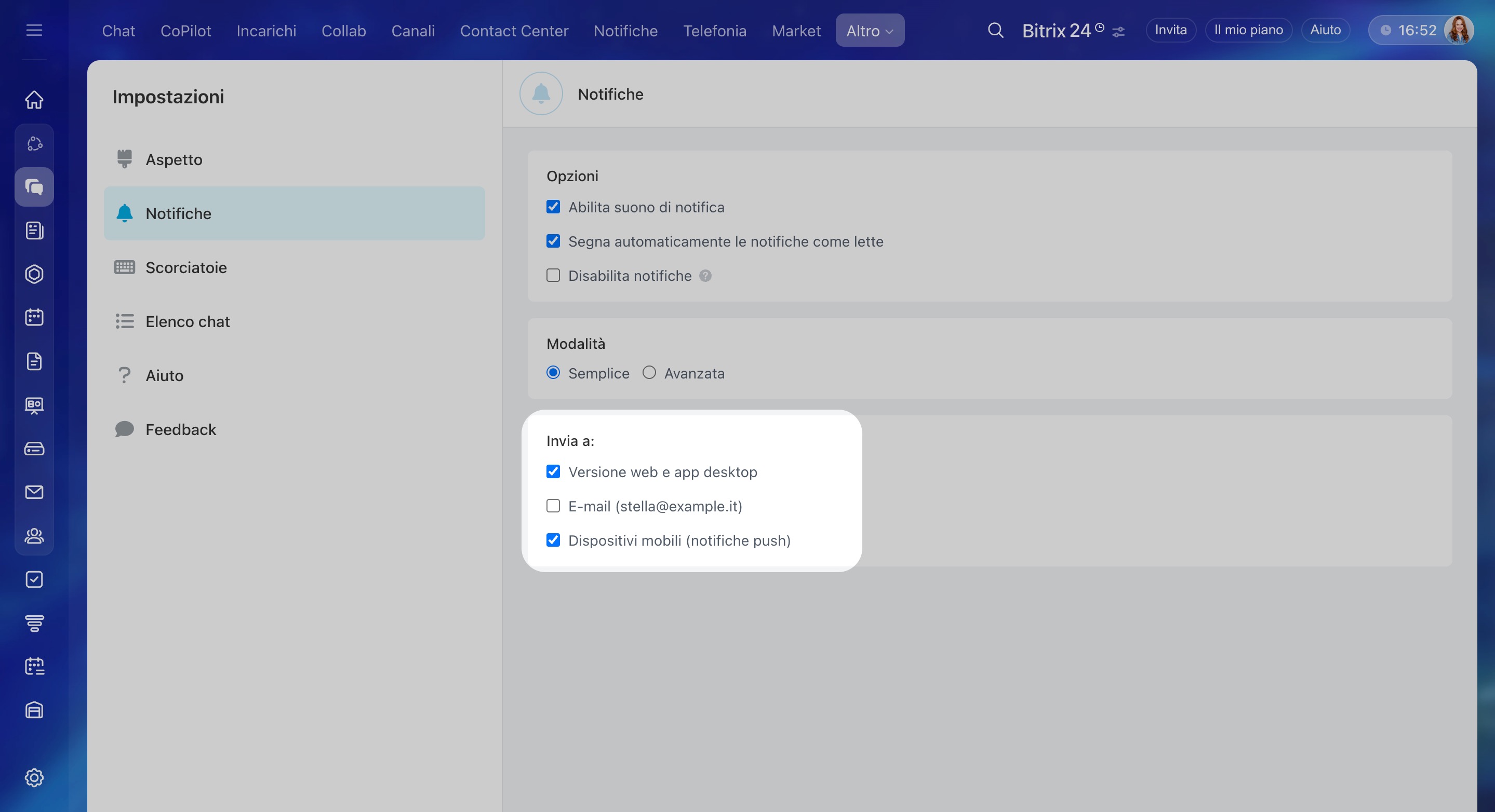
Task: Enable the Disabilita notifiche checkbox
Action: (553, 276)
